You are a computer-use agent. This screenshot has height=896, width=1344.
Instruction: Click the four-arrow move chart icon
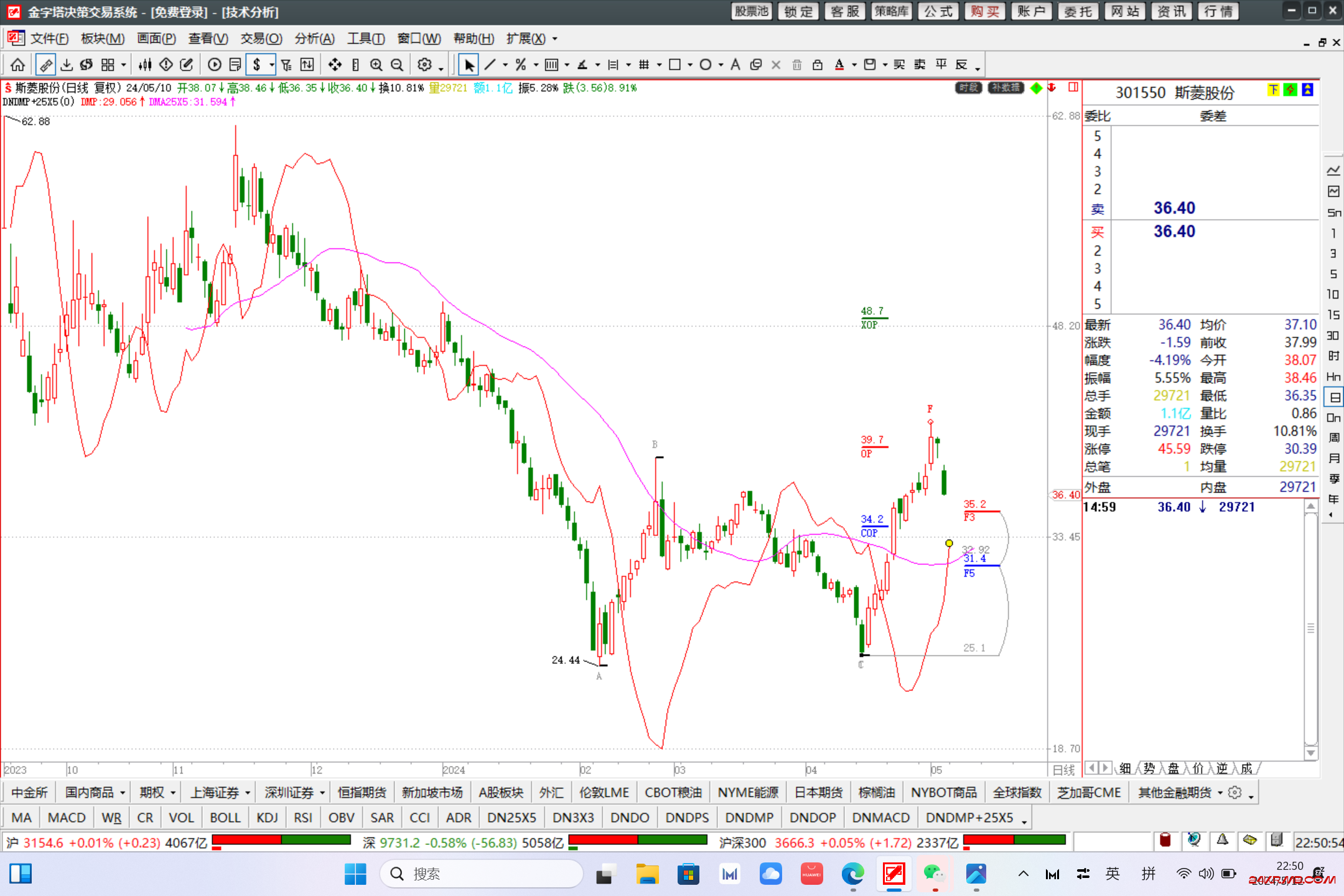(335, 65)
